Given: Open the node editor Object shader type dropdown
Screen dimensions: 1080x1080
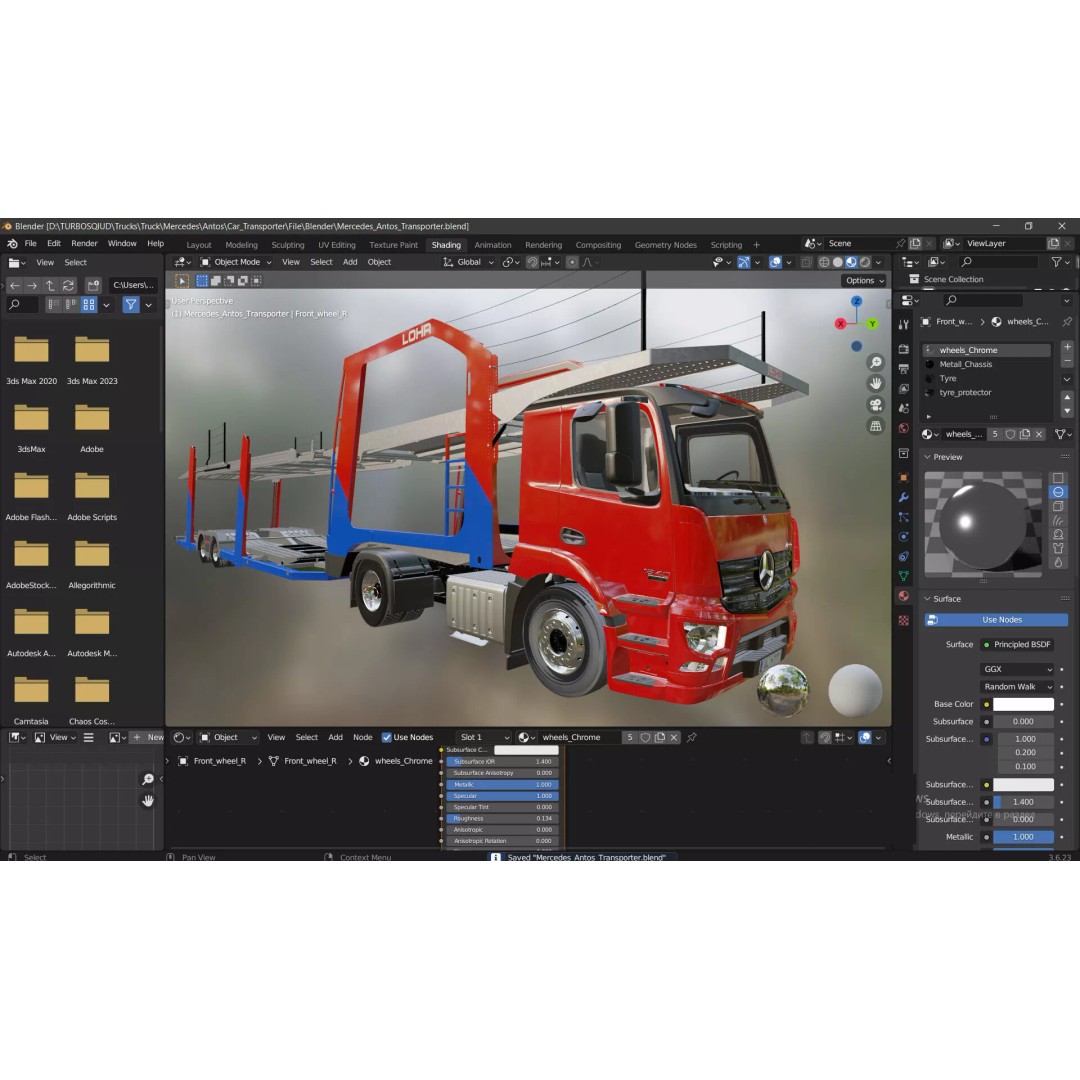Looking at the screenshot, I should pos(228,738).
